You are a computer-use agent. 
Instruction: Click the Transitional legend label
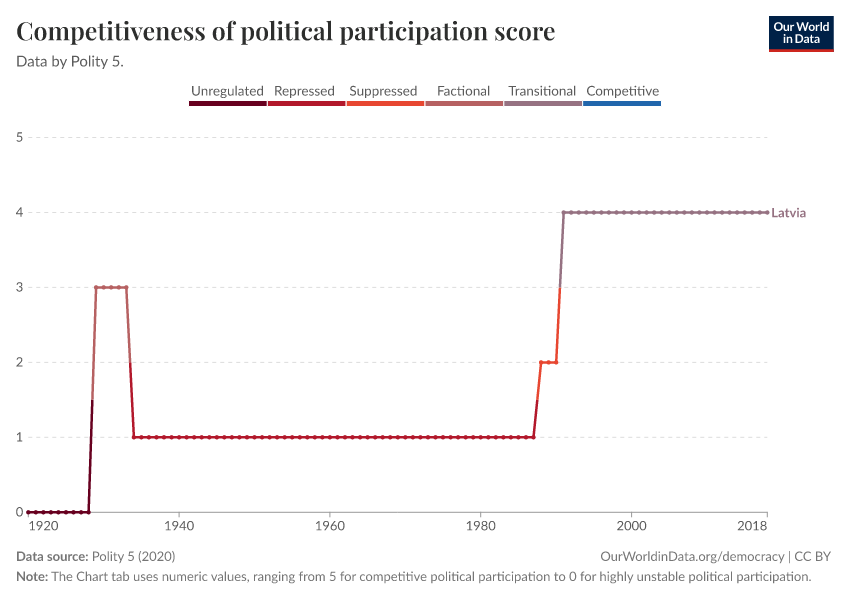tap(542, 91)
